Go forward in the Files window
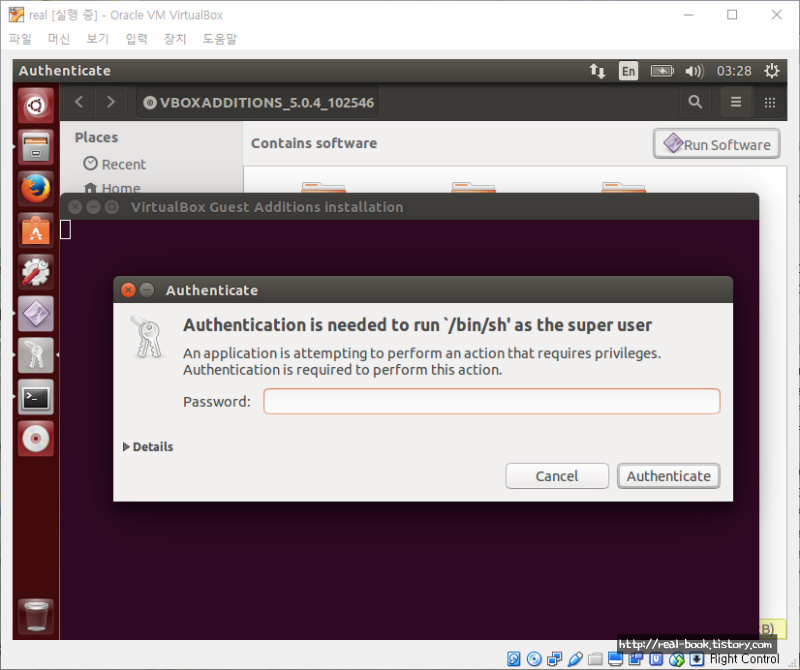 [x=111, y=102]
